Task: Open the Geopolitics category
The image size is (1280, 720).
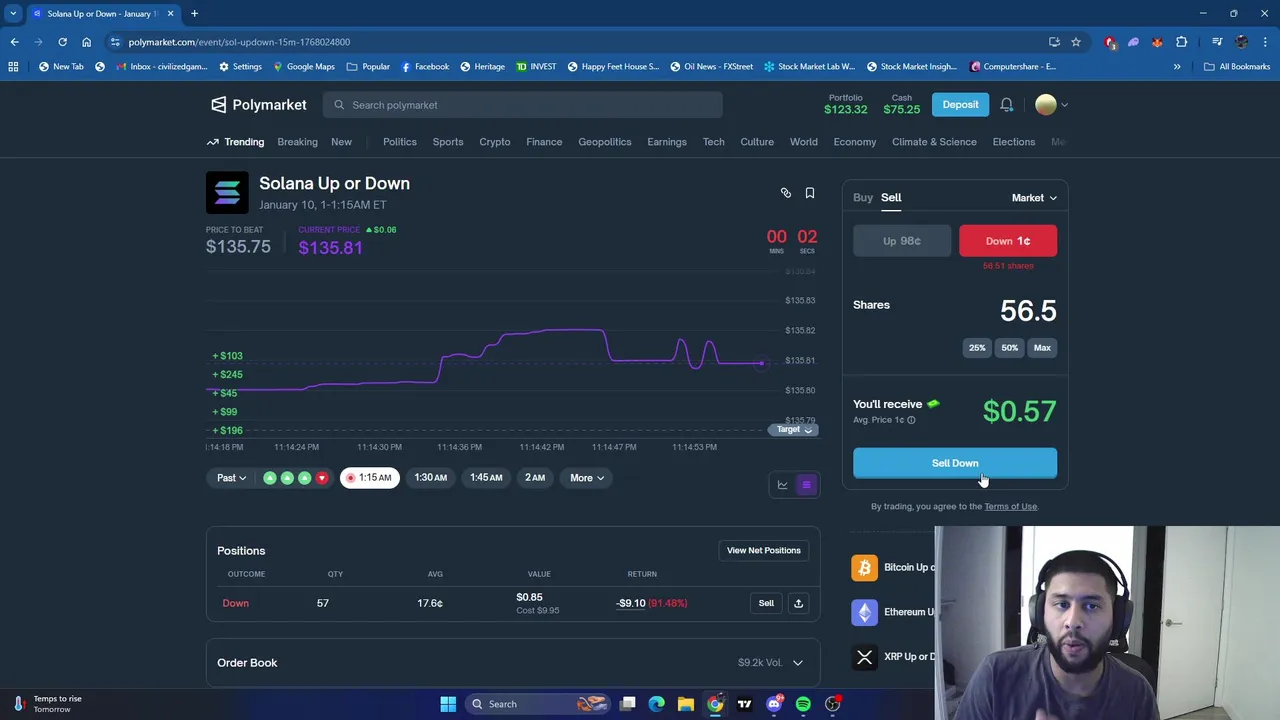Action: [605, 142]
